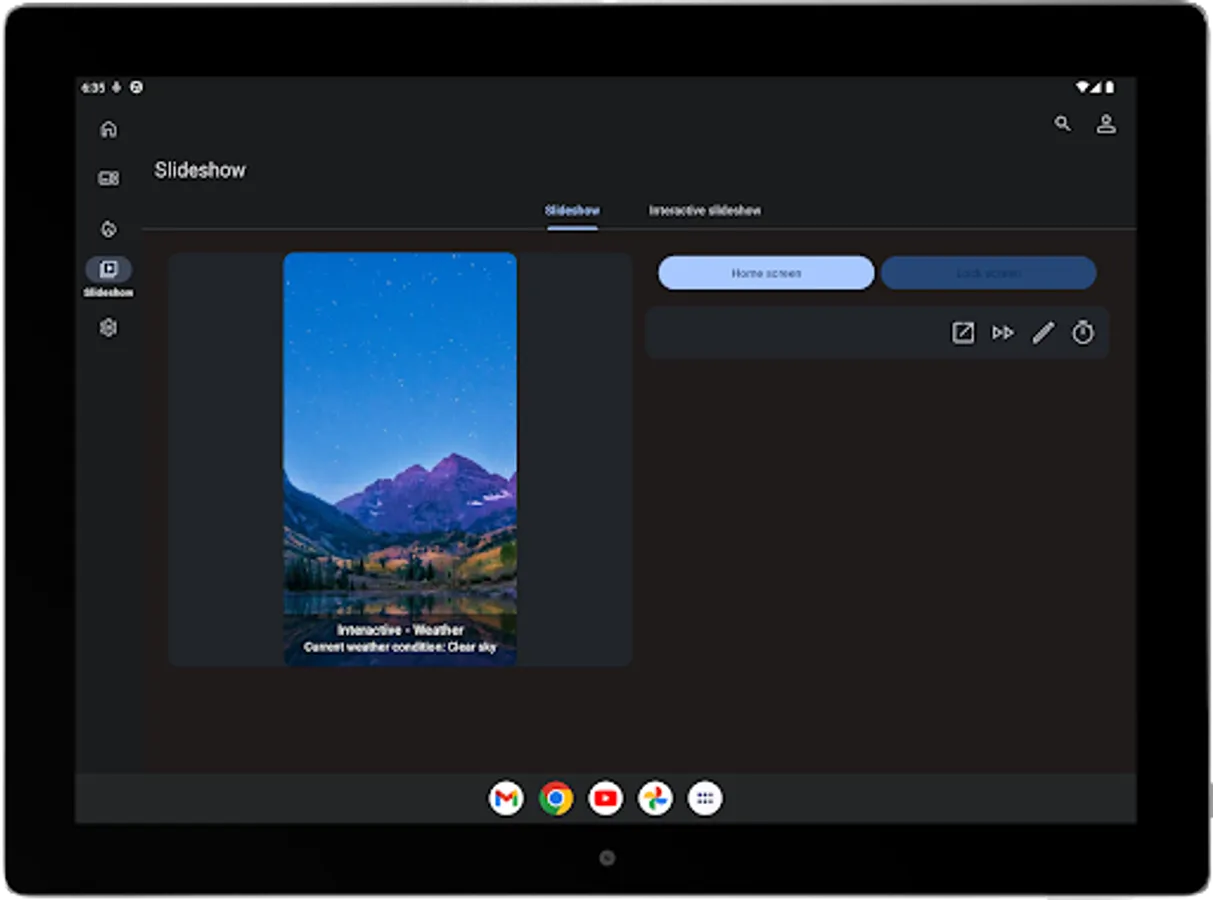The height and width of the screenshot is (900, 1213).
Task: Open the live wallpaper sidebar icon
Action: [109, 179]
